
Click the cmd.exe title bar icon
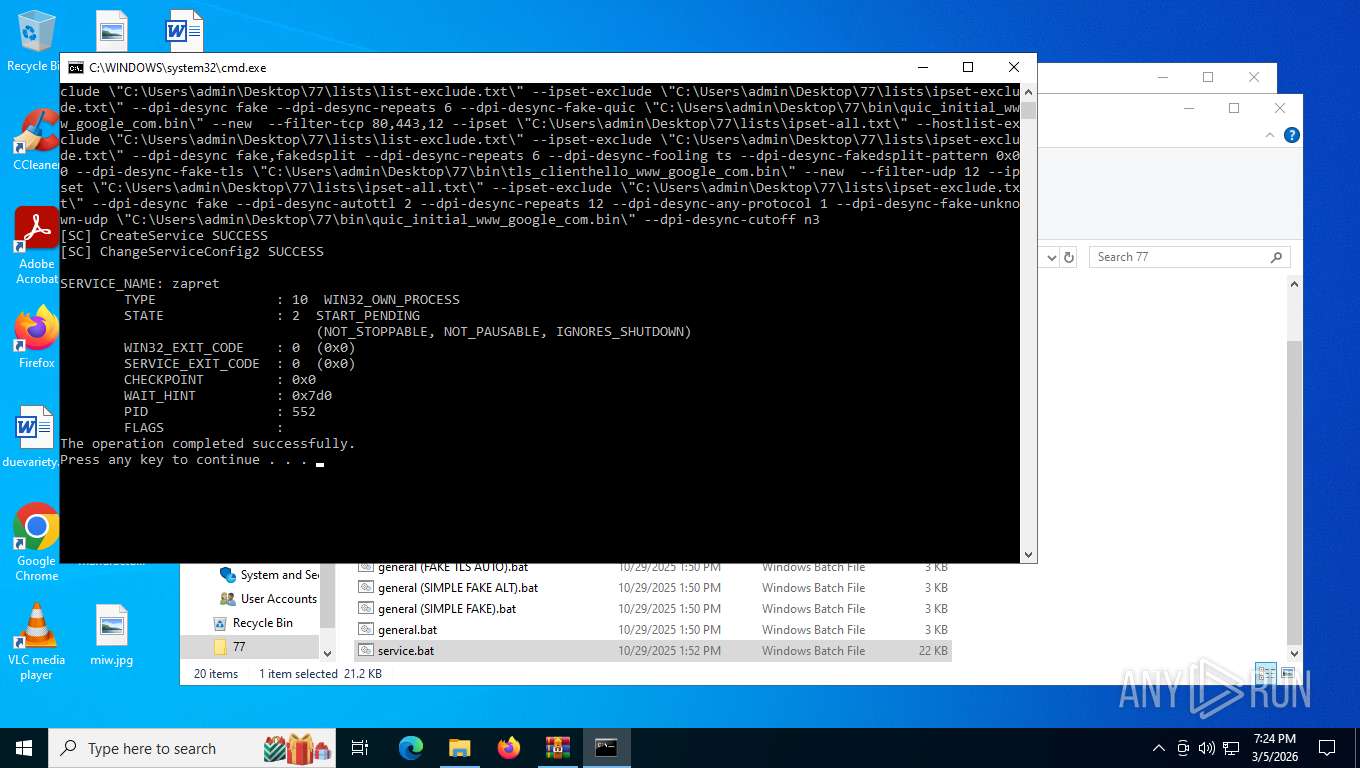pyautogui.click(x=76, y=68)
